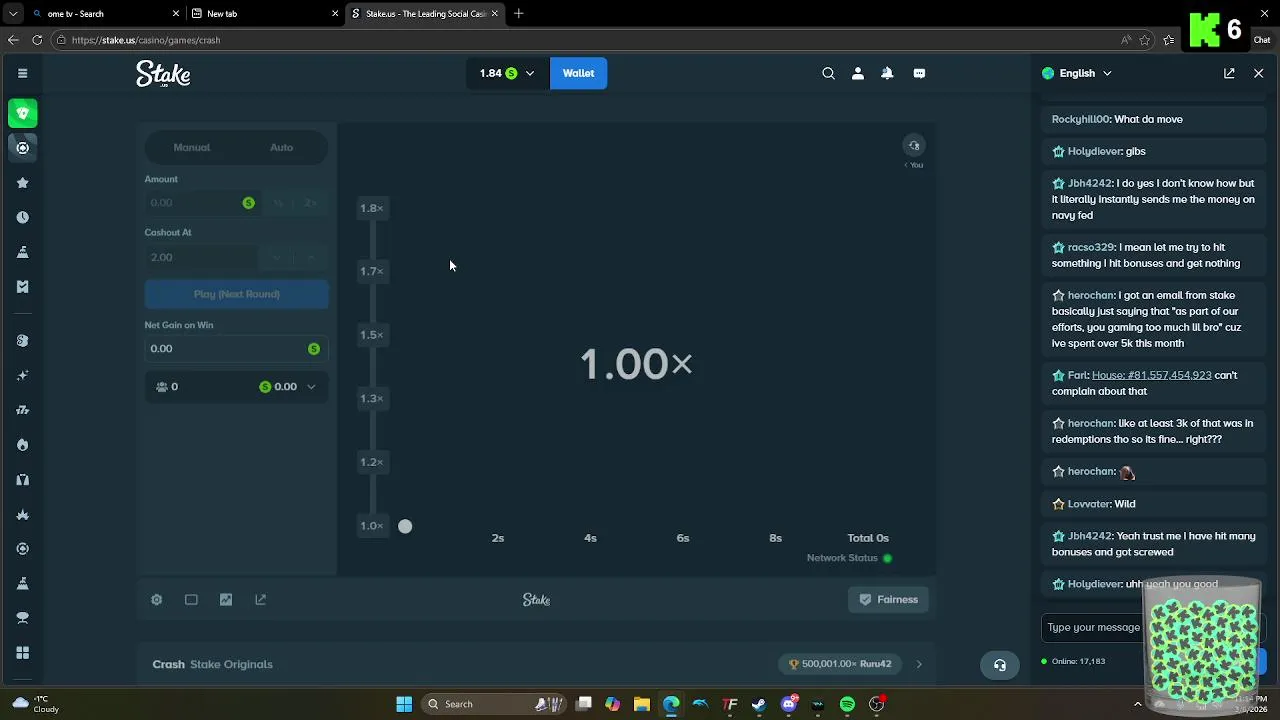Click the live support headset button
Image resolution: width=1280 pixels, height=720 pixels.
tap(999, 665)
